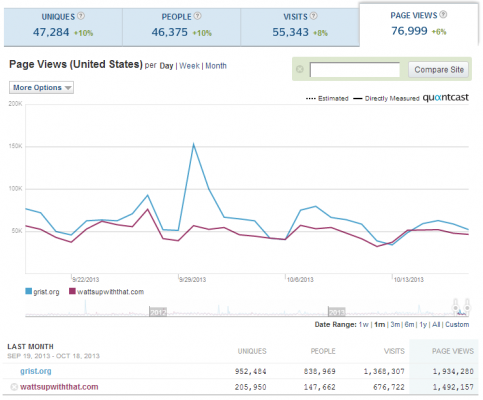Click wattsupwiththat.com visits value 676,722
The height and width of the screenshot is (400, 483).
(x=389, y=387)
